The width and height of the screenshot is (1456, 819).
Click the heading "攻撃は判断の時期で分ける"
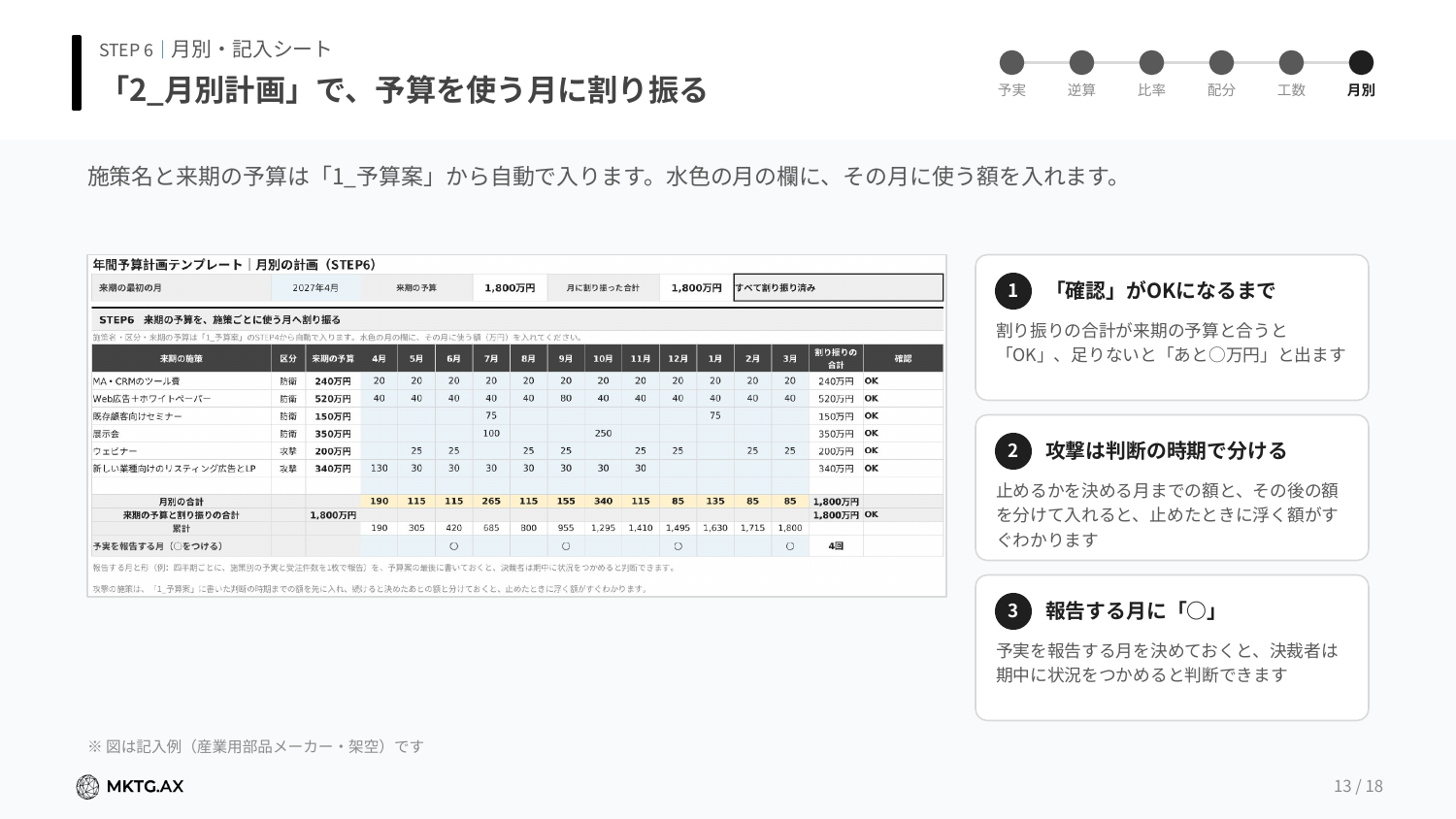point(1166,451)
